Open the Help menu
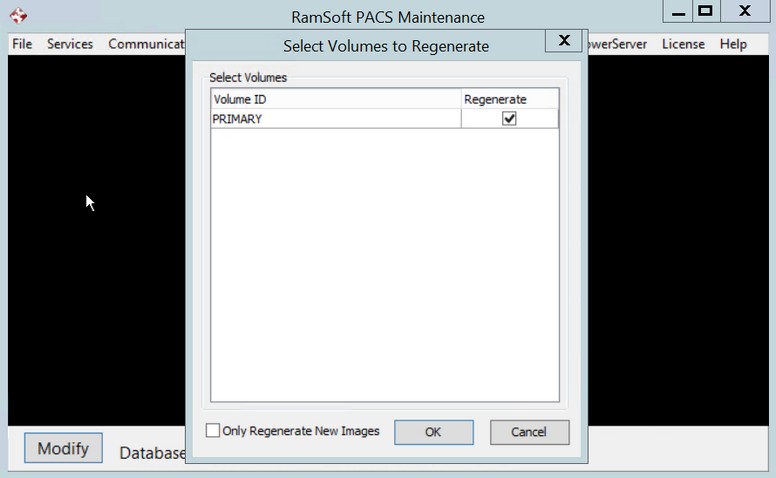Viewport: 776px width, 478px height. coord(733,44)
